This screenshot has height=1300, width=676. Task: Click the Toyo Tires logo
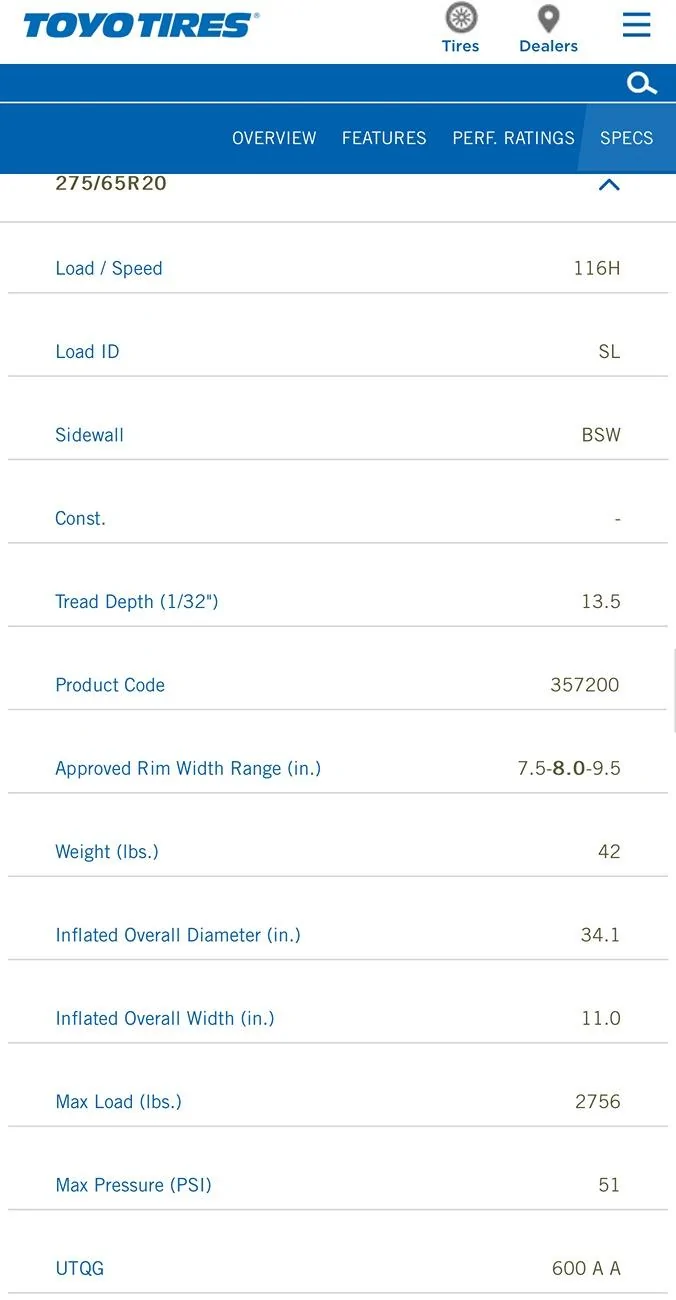point(141,25)
